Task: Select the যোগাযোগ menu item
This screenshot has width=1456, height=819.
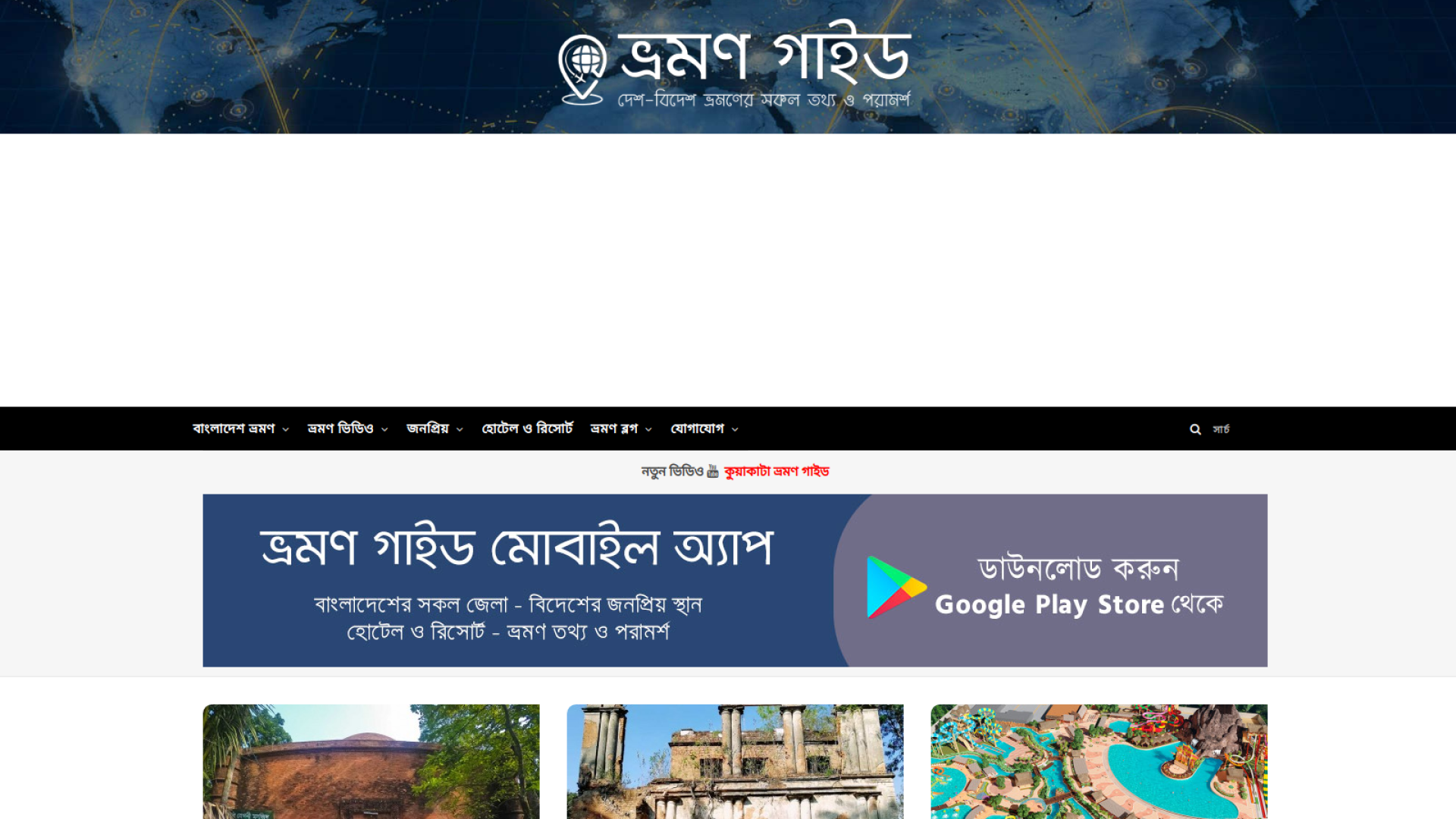Action: [699, 428]
